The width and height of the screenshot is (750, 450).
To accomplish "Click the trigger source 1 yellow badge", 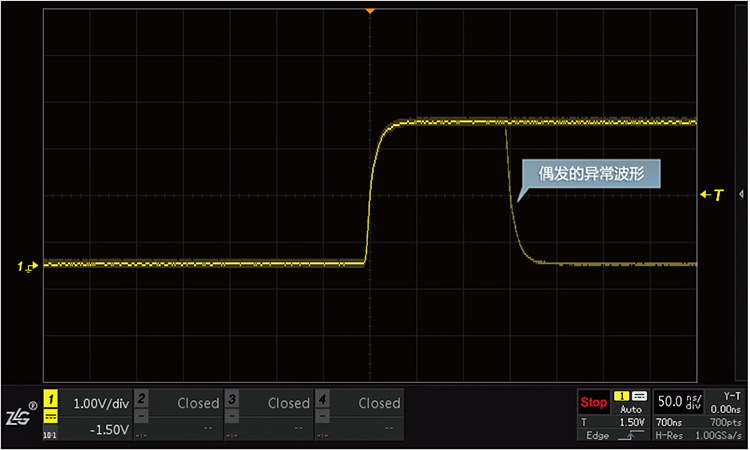I will 621,396.
